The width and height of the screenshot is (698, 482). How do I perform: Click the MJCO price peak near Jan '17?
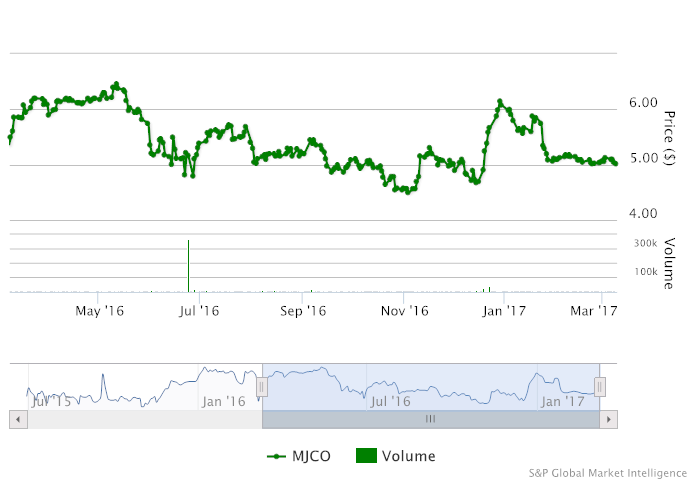click(x=499, y=102)
